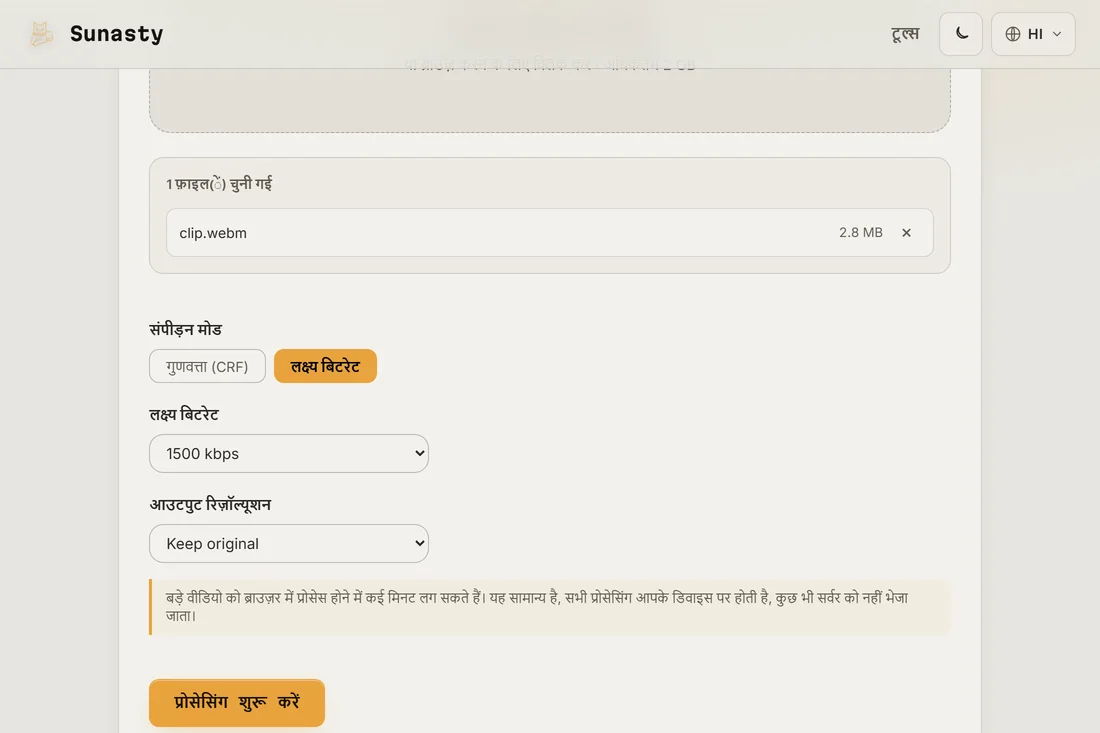
Task: Click the संपीड़न मोड heading
Action: [x=185, y=329]
